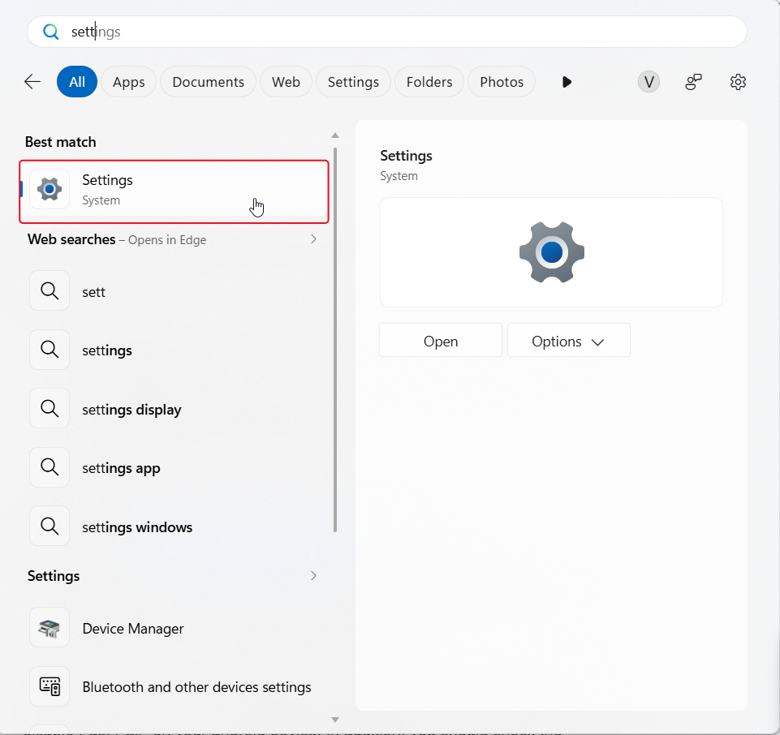Viewport: 780px width, 735px height.
Task: Open the V user account avatar
Action: click(649, 82)
